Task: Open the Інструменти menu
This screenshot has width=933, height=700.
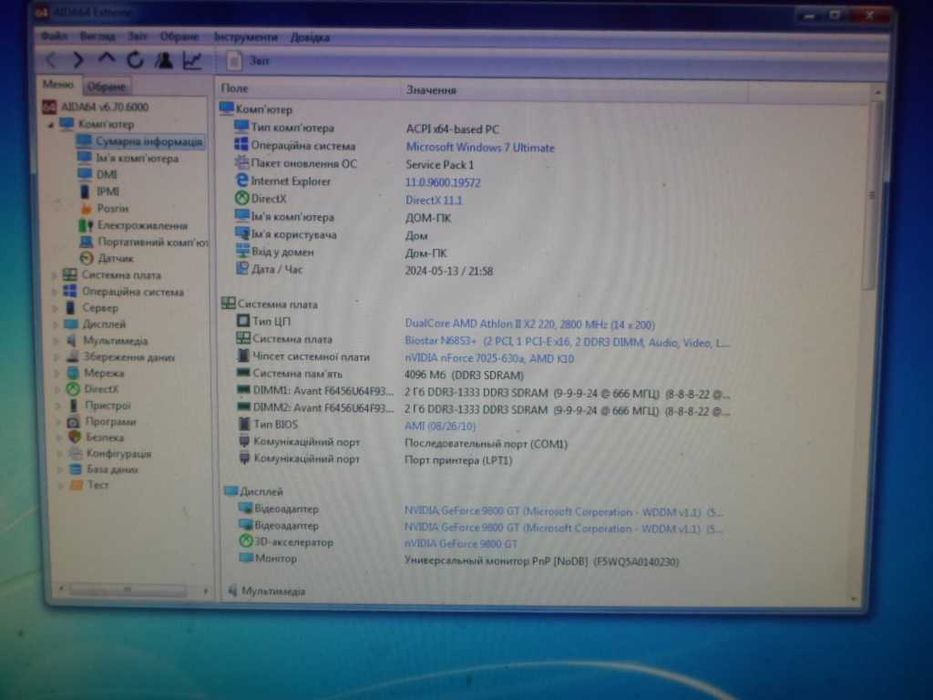Action: (x=246, y=37)
